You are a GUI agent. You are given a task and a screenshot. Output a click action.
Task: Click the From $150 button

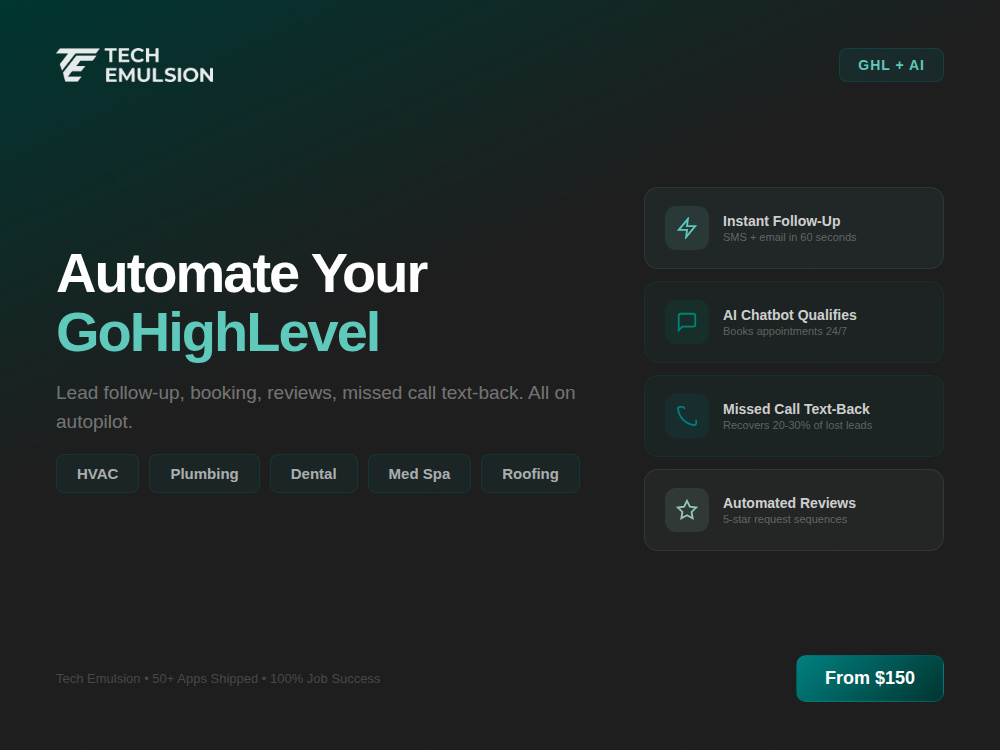tap(870, 678)
